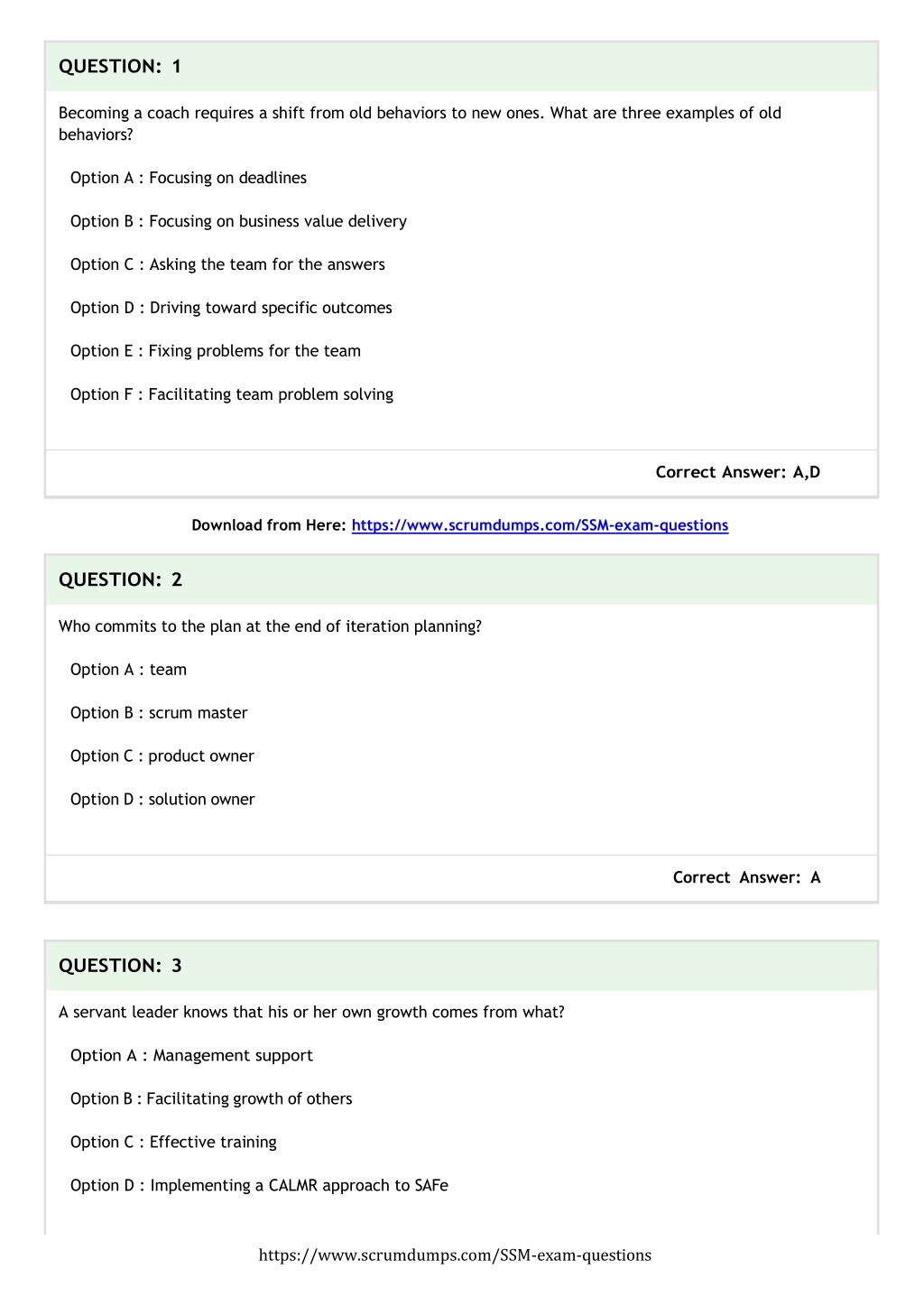Pick Option D: Driving toward specific outcomes

click(231, 308)
